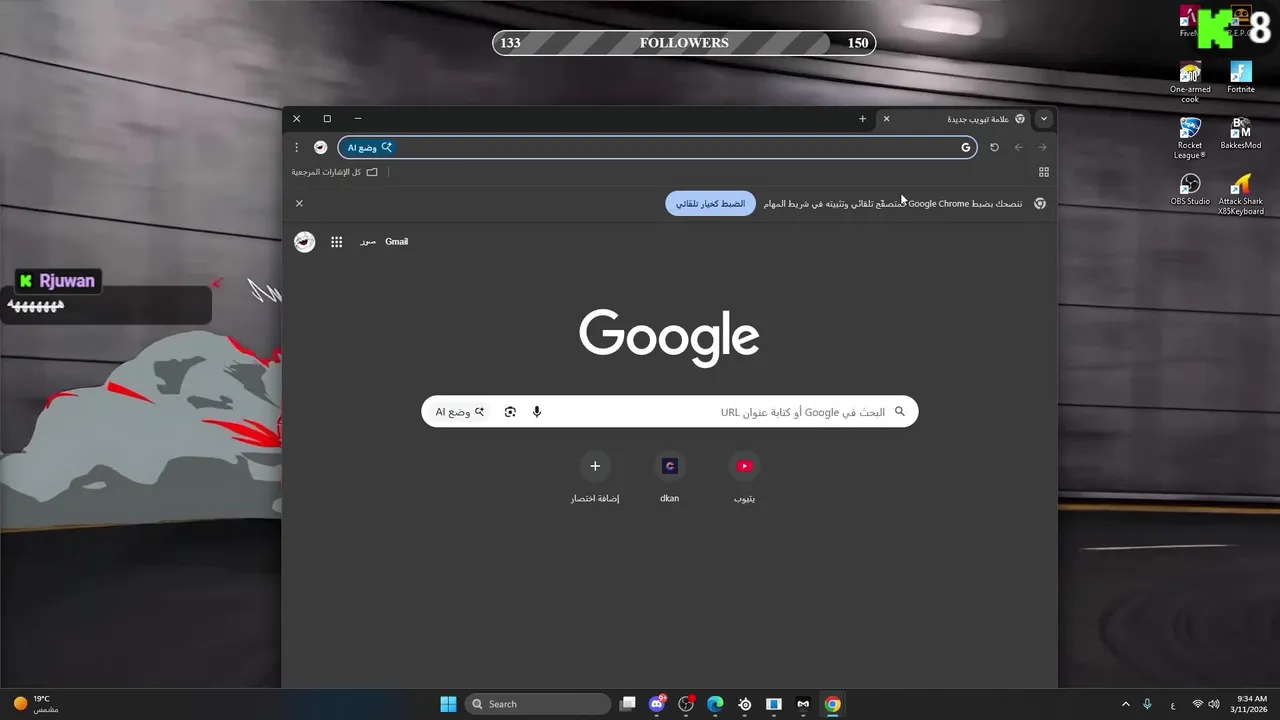This screenshot has width=1280, height=720.
Task: Click the right-pointing navigation arrow in Chrome's toolbar
Action: (1042, 147)
